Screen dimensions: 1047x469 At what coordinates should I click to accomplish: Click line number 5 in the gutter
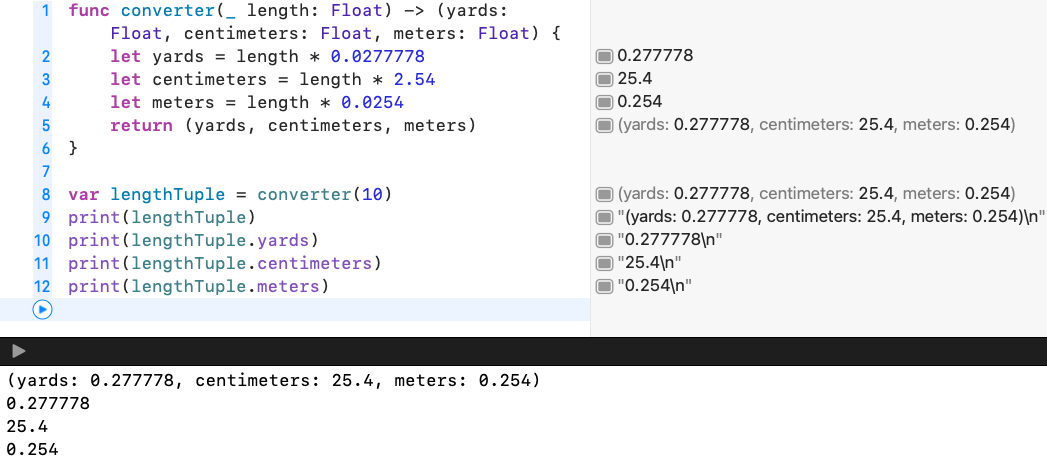pos(45,125)
